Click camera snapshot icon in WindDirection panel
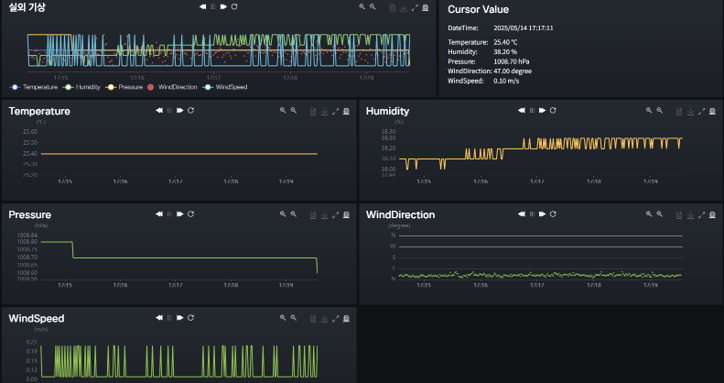The width and height of the screenshot is (724, 383). click(712, 215)
